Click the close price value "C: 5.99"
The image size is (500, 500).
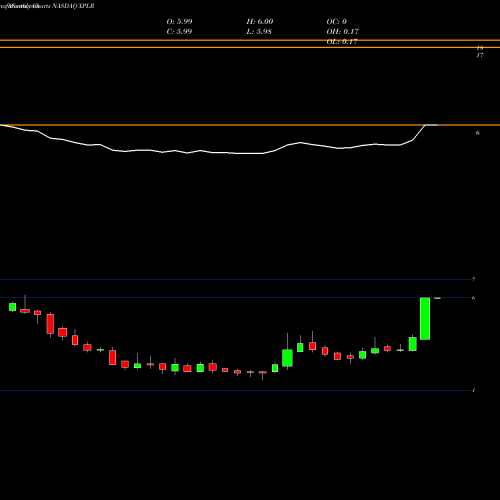click(x=179, y=32)
